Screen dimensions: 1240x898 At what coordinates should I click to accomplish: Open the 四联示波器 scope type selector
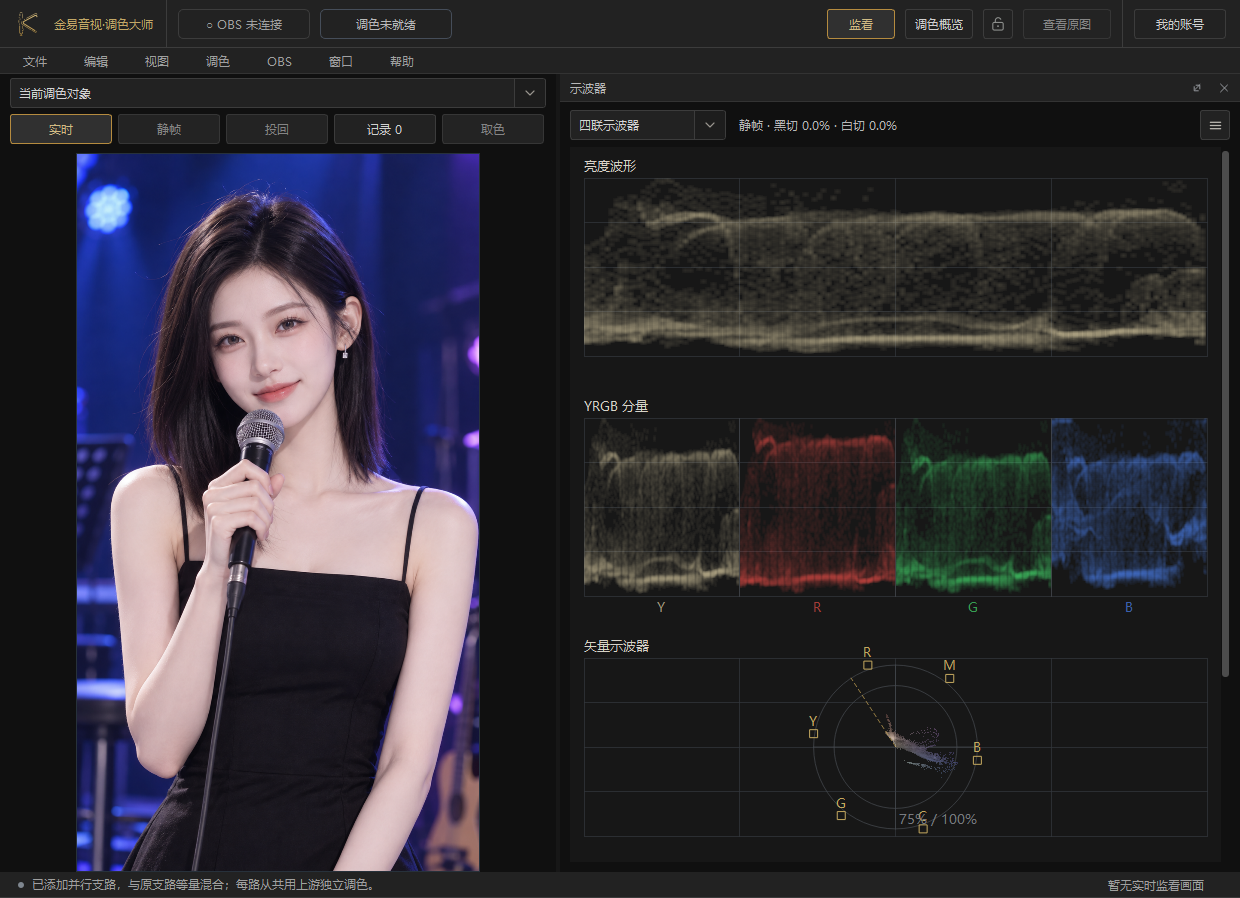point(648,125)
